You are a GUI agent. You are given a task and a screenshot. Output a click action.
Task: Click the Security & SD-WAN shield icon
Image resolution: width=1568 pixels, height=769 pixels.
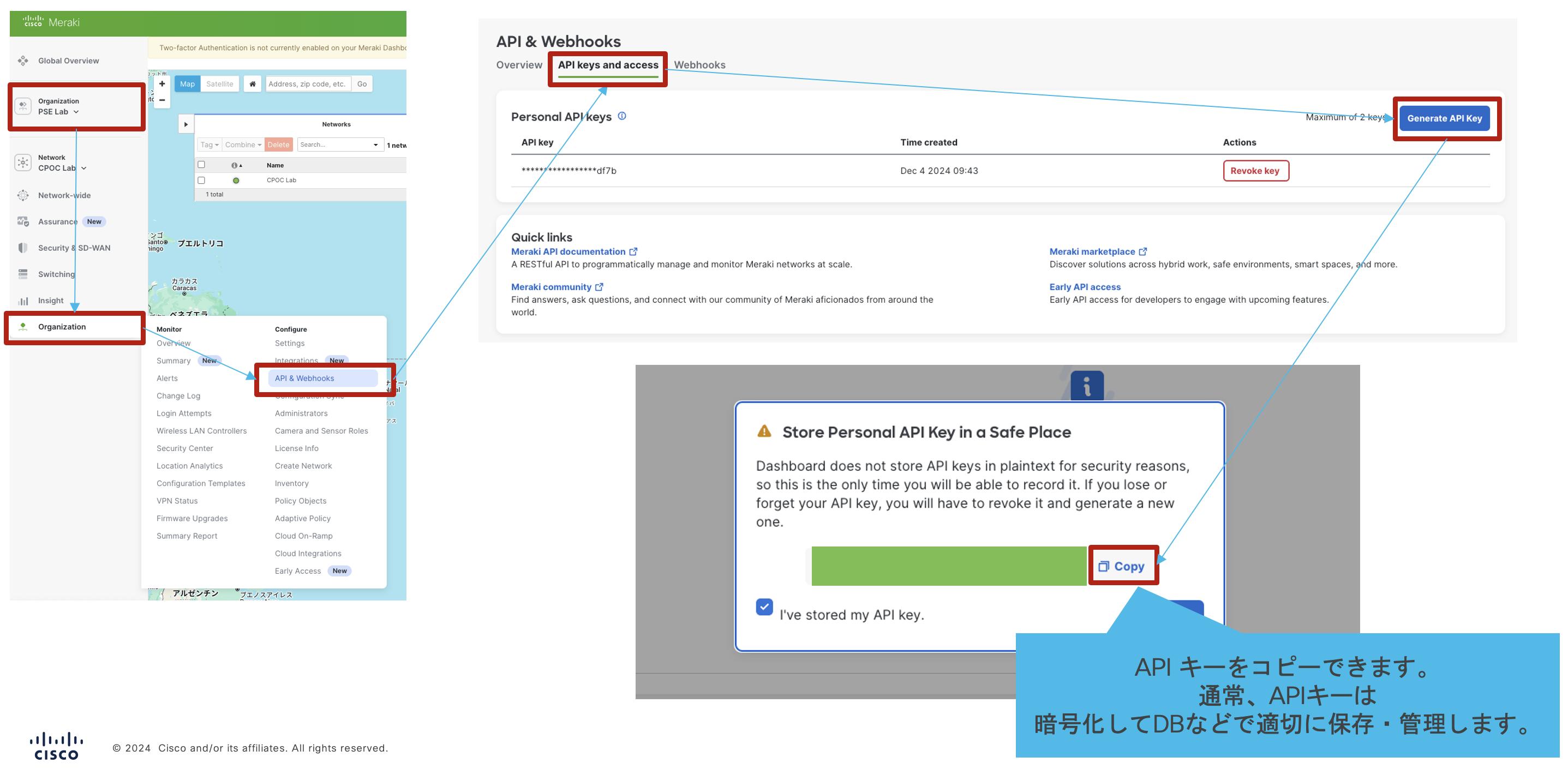click(x=23, y=248)
